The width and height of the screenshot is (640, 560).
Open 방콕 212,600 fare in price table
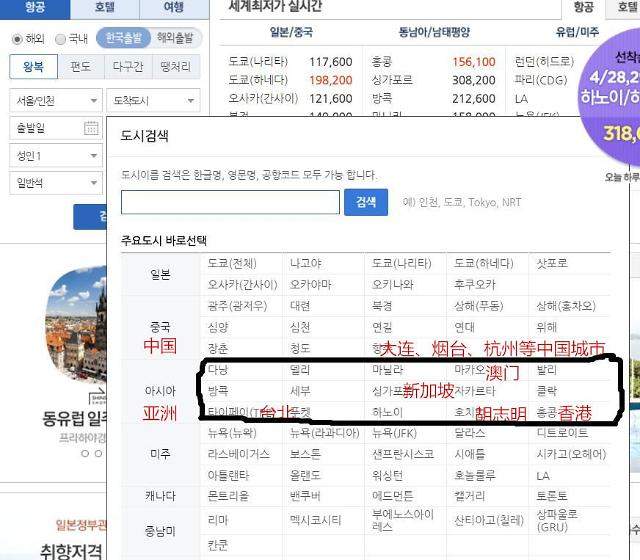pyautogui.click(x=433, y=98)
